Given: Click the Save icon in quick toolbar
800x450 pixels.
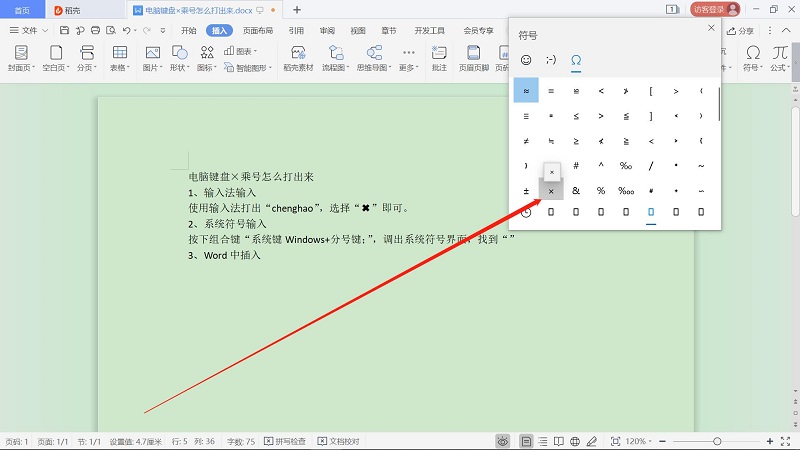Looking at the screenshot, I should point(64,31).
